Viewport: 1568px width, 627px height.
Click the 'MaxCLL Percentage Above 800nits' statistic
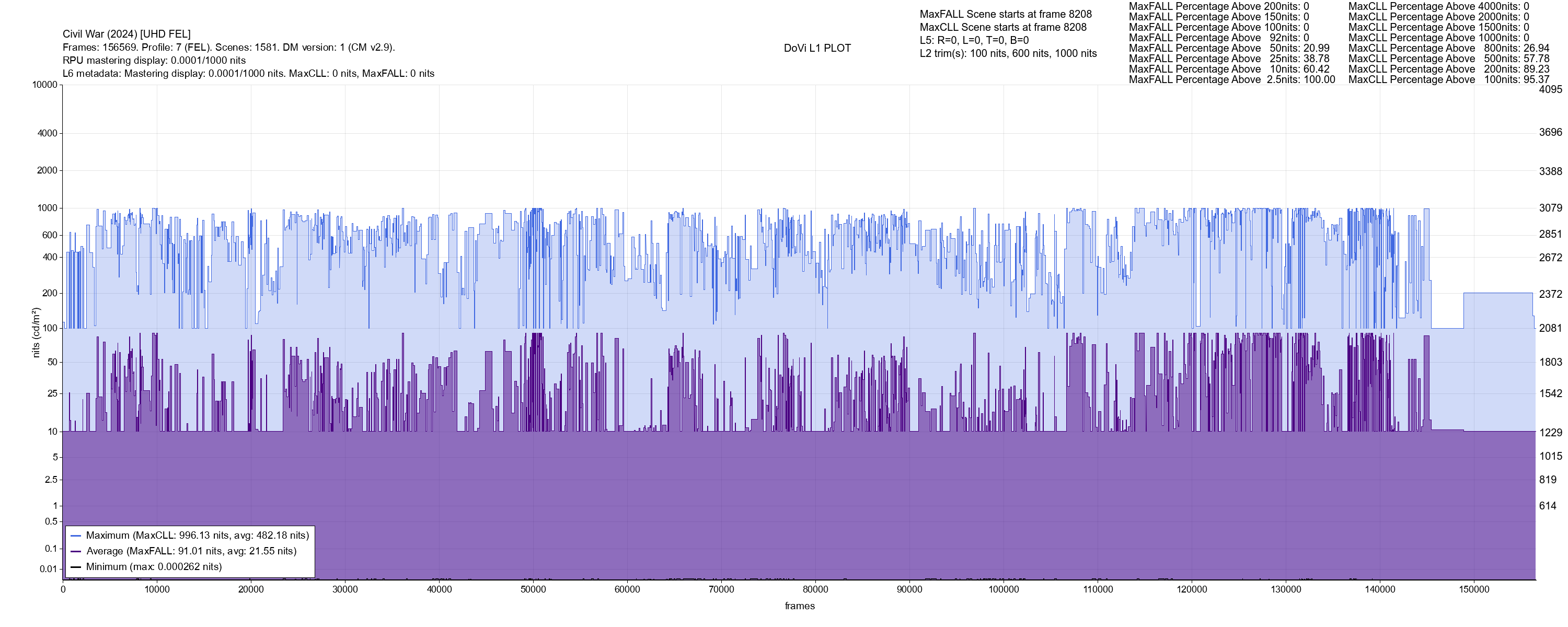point(1449,48)
